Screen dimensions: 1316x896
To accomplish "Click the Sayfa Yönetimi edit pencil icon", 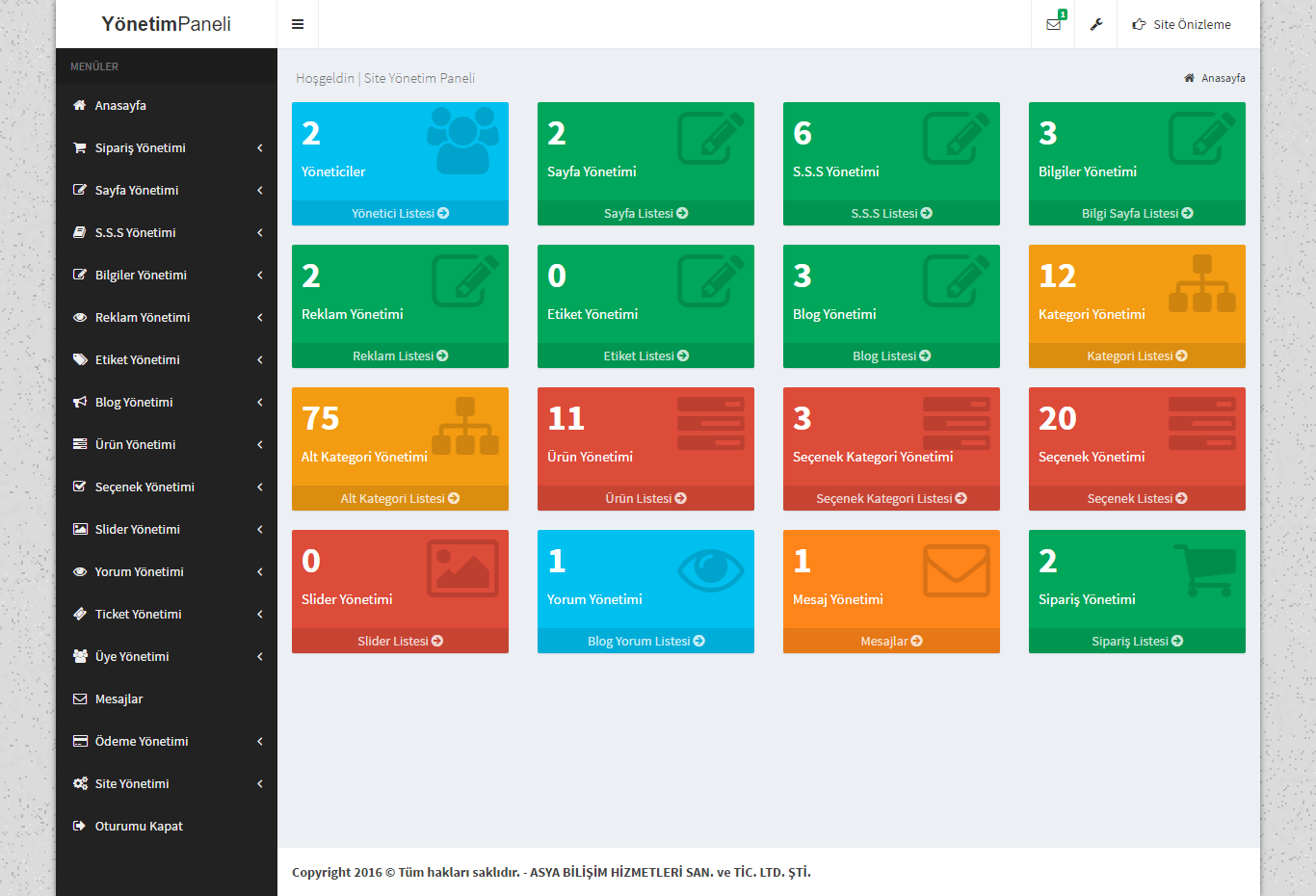I will (710, 140).
